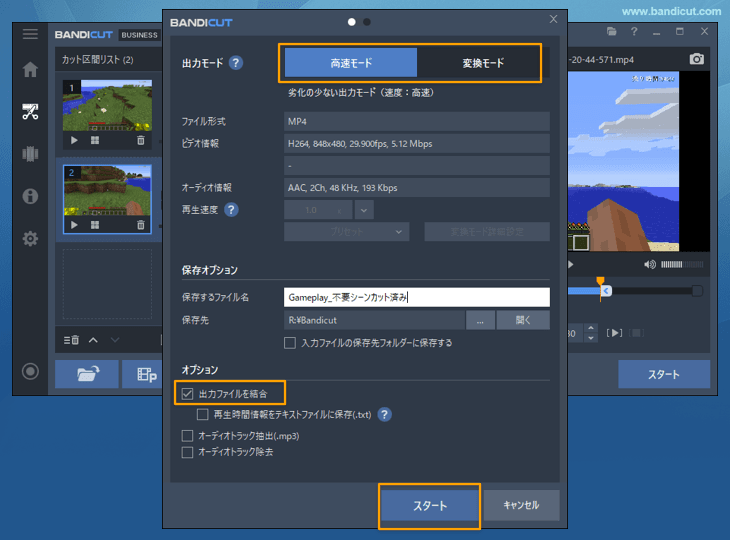Click the playback speed value field
Screen dimensions: 730x540
[x=318, y=210]
